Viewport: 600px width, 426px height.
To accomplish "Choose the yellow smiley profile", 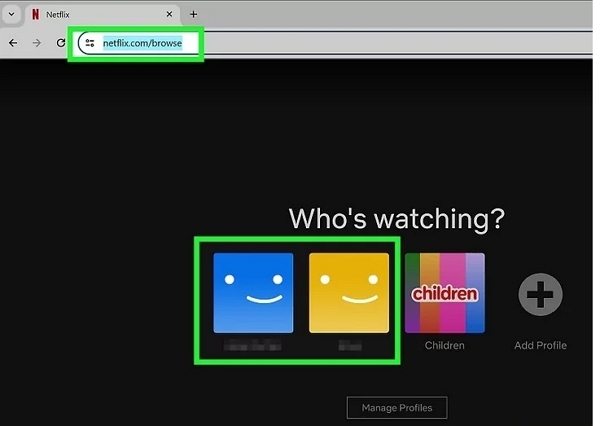I will [x=349, y=293].
